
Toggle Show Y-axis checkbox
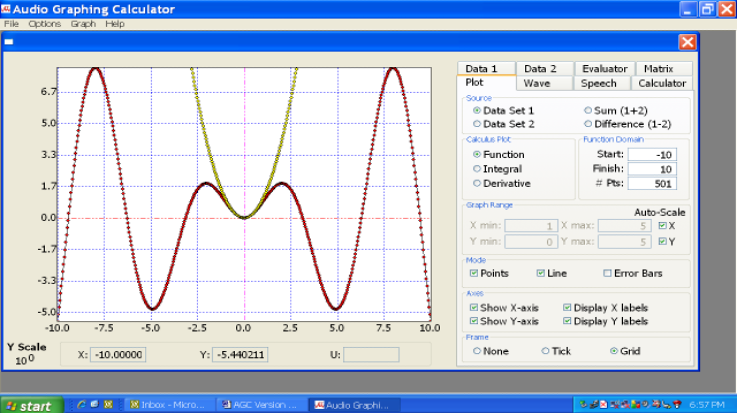(x=474, y=321)
